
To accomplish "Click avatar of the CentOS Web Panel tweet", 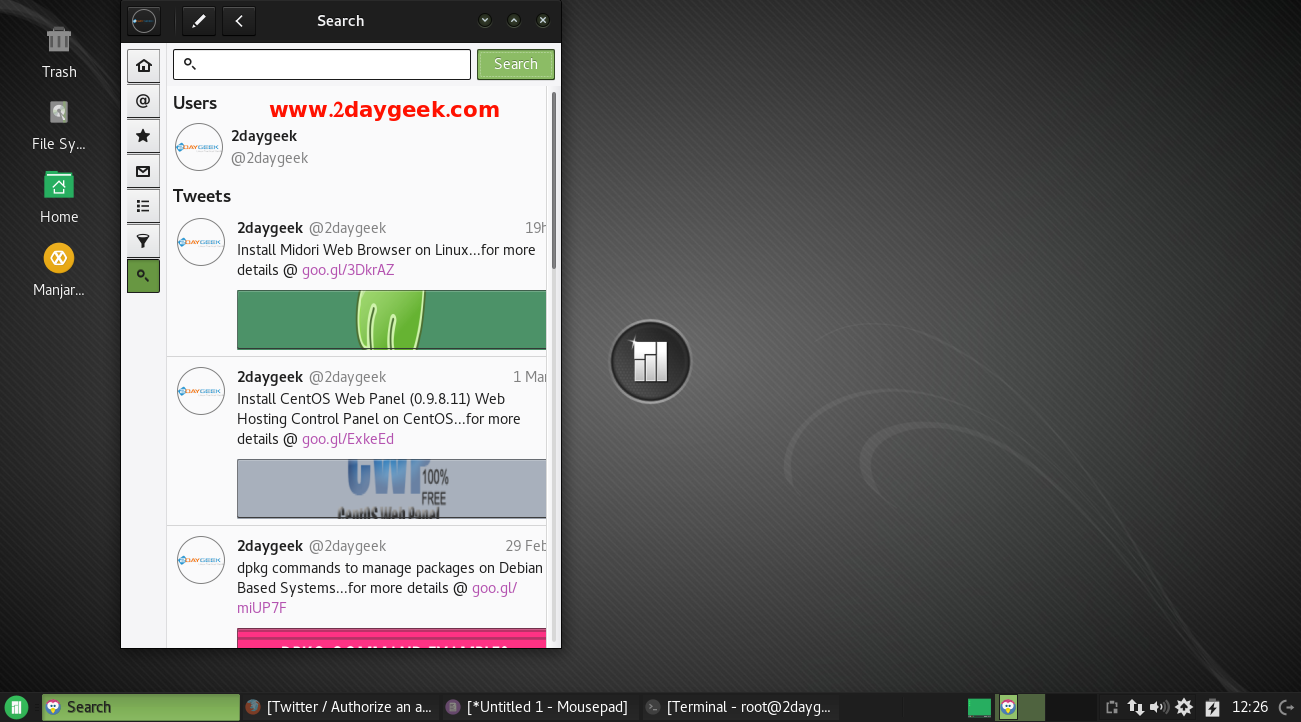I will (x=201, y=391).
